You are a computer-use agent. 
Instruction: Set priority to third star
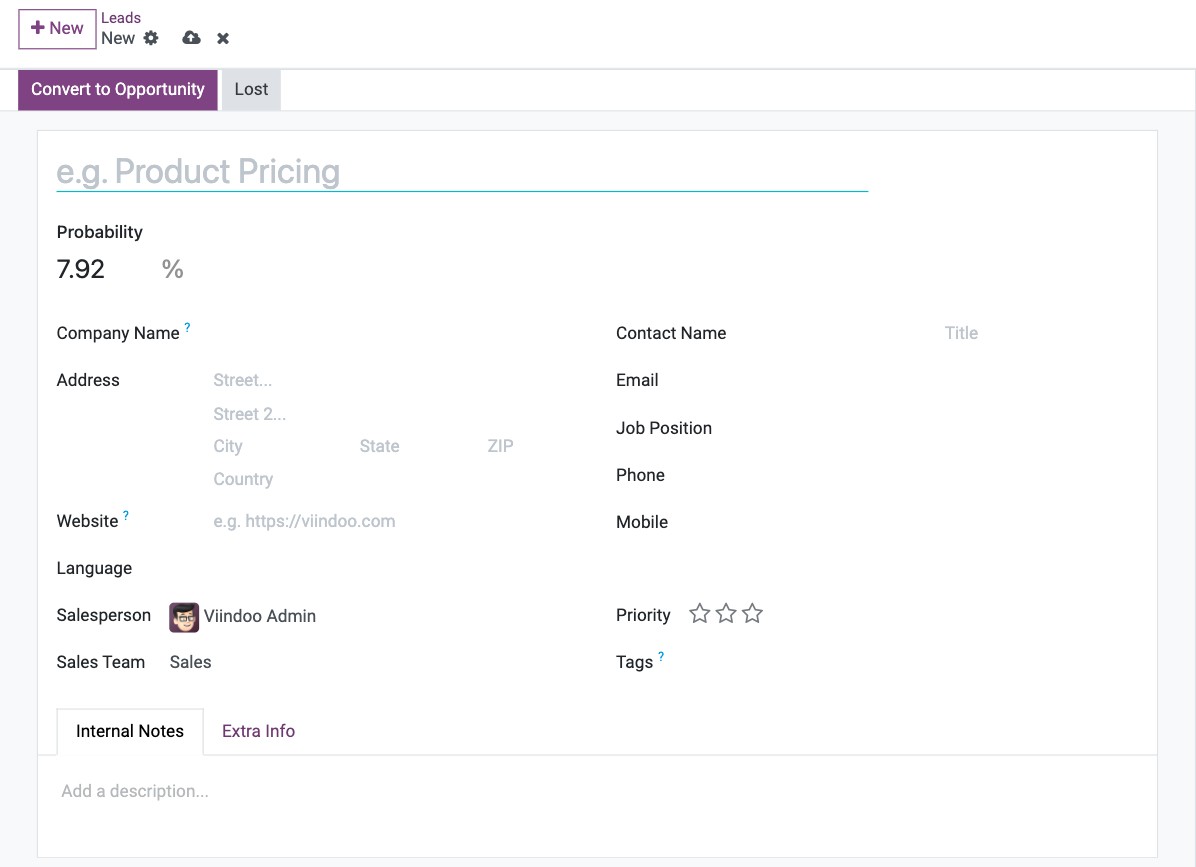pyautogui.click(x=752, y=614)
